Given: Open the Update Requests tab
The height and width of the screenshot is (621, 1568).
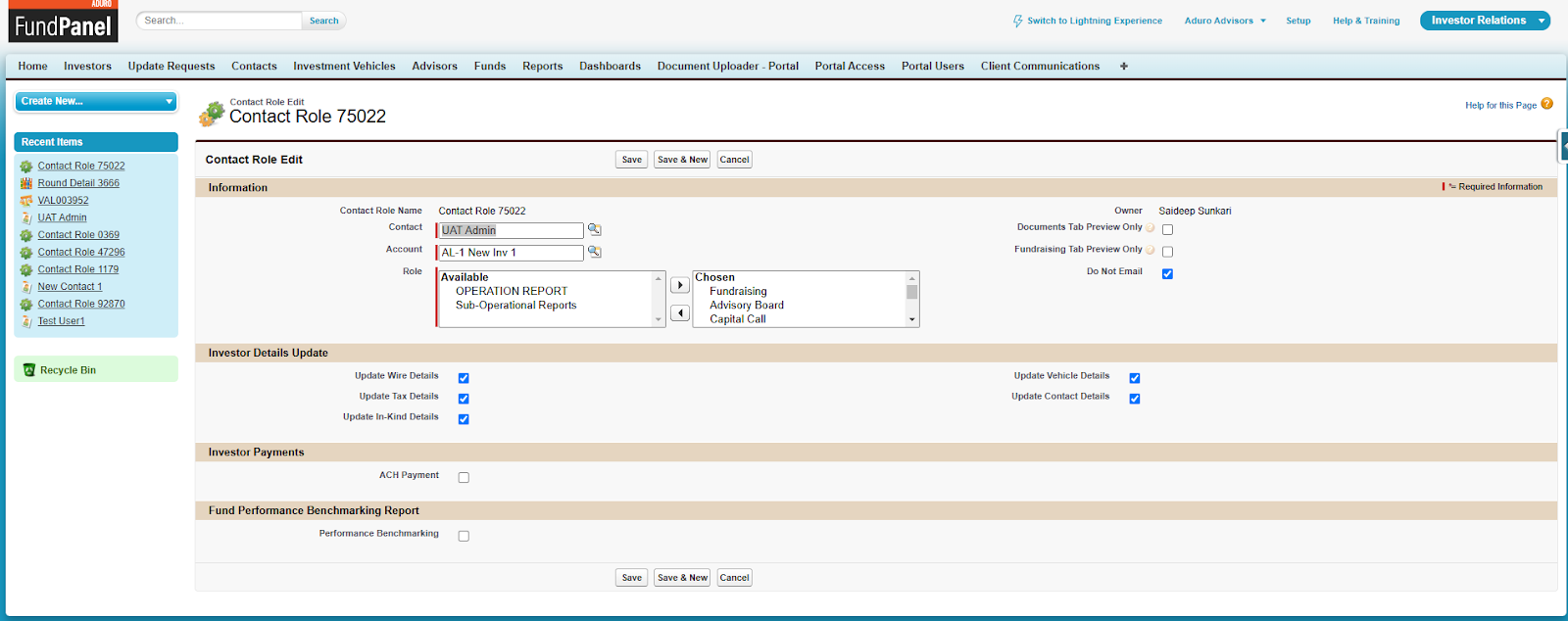Looking at the screenshot, I should [171, 66].
